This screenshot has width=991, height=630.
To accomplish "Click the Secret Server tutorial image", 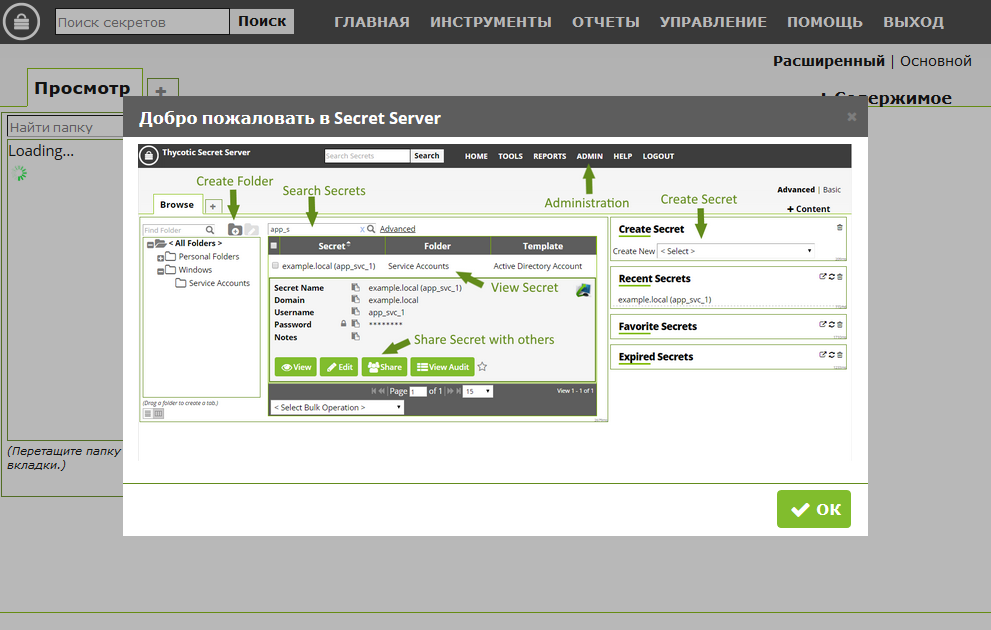I will (494, 302).
